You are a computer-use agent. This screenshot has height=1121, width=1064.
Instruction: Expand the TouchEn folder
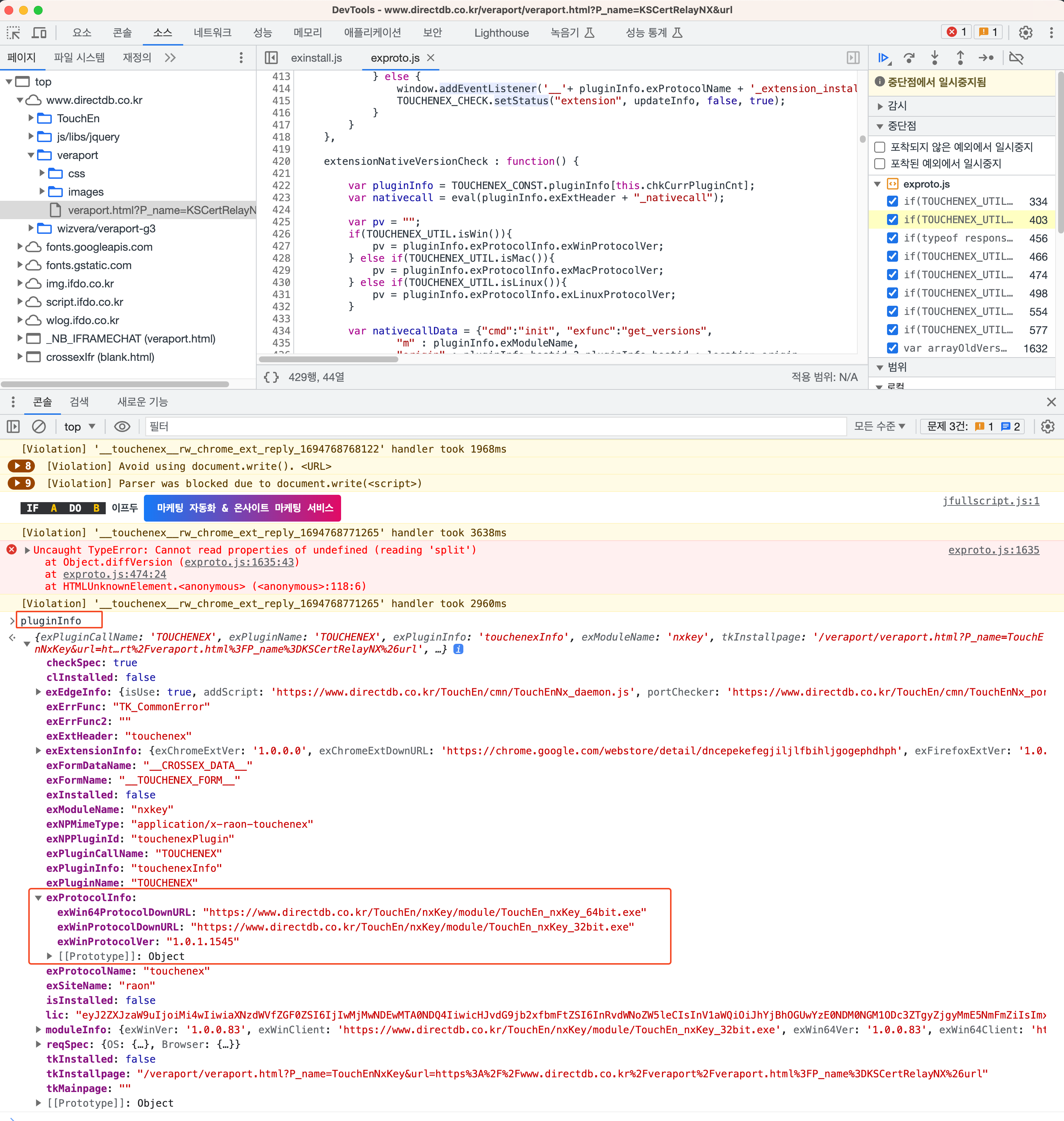point(31,118)
